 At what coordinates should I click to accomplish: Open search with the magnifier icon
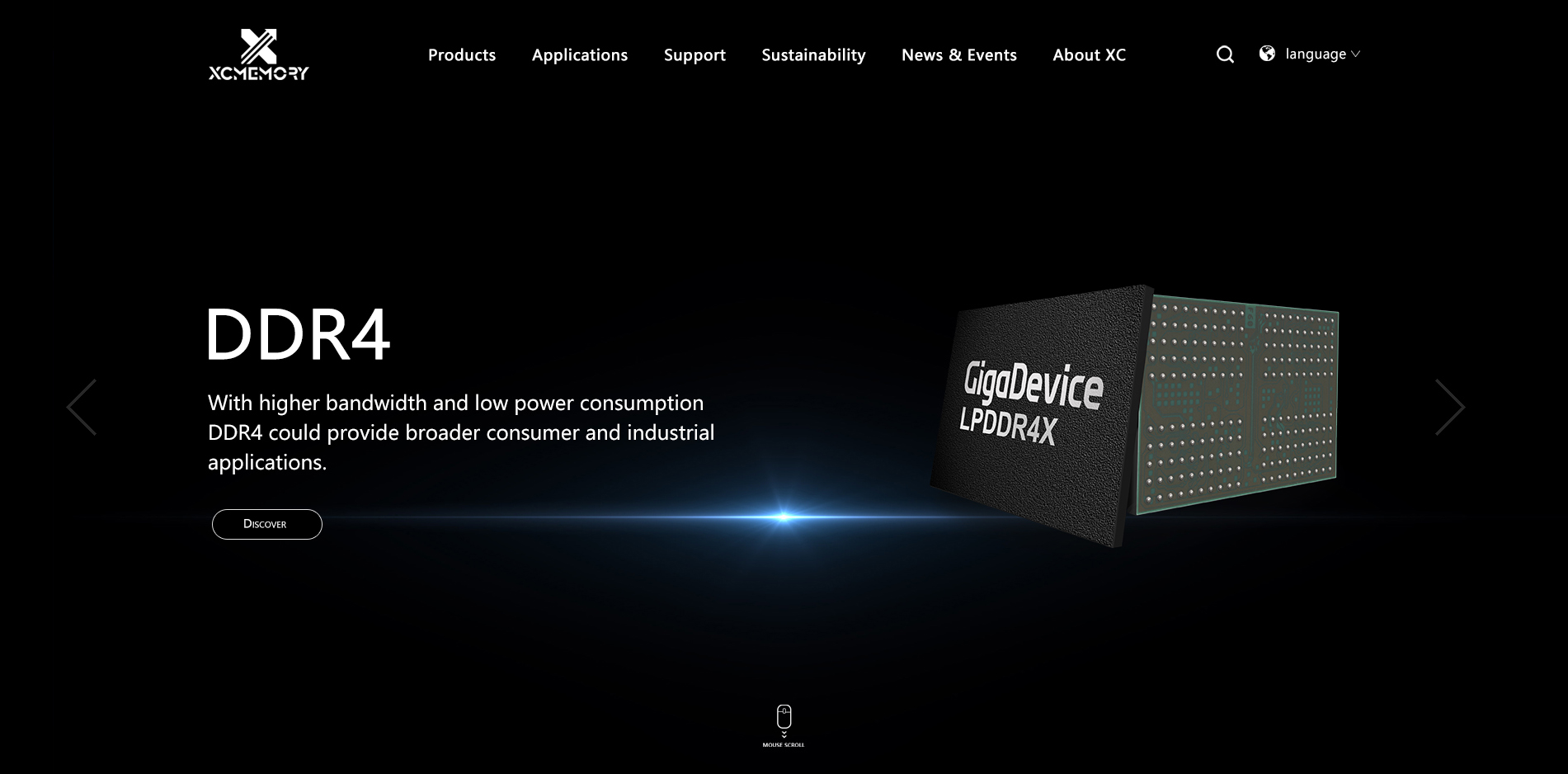click(x=1225, y=54)
